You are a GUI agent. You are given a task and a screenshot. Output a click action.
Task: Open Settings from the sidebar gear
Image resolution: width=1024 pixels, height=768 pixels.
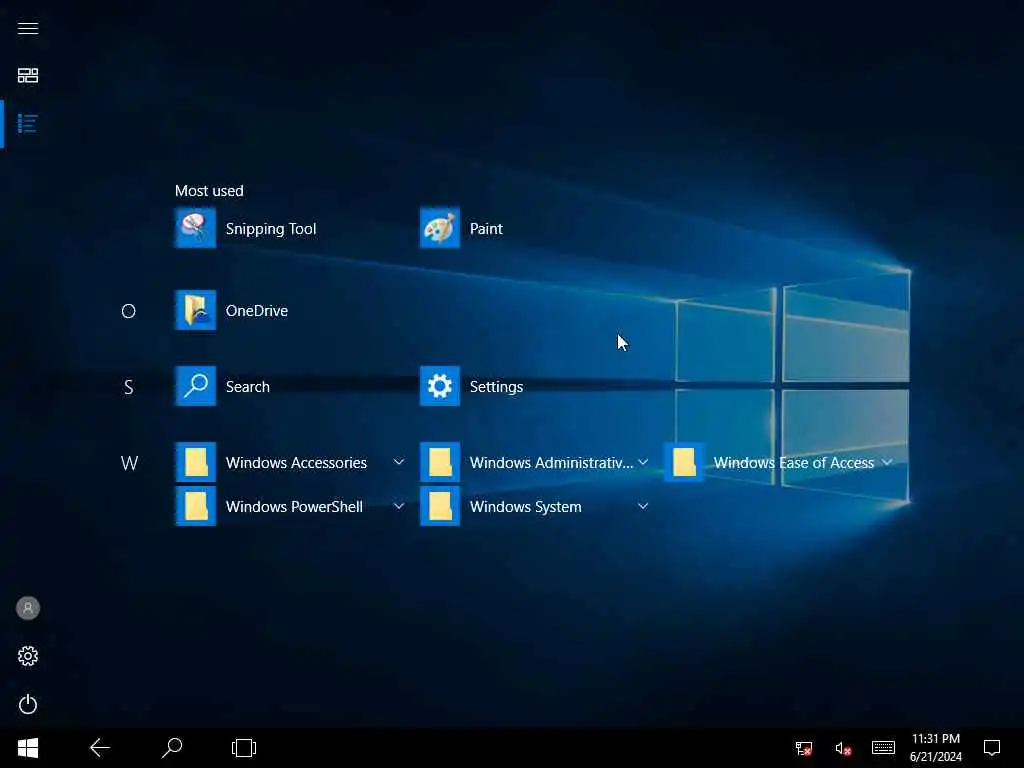tap(27, 656)
